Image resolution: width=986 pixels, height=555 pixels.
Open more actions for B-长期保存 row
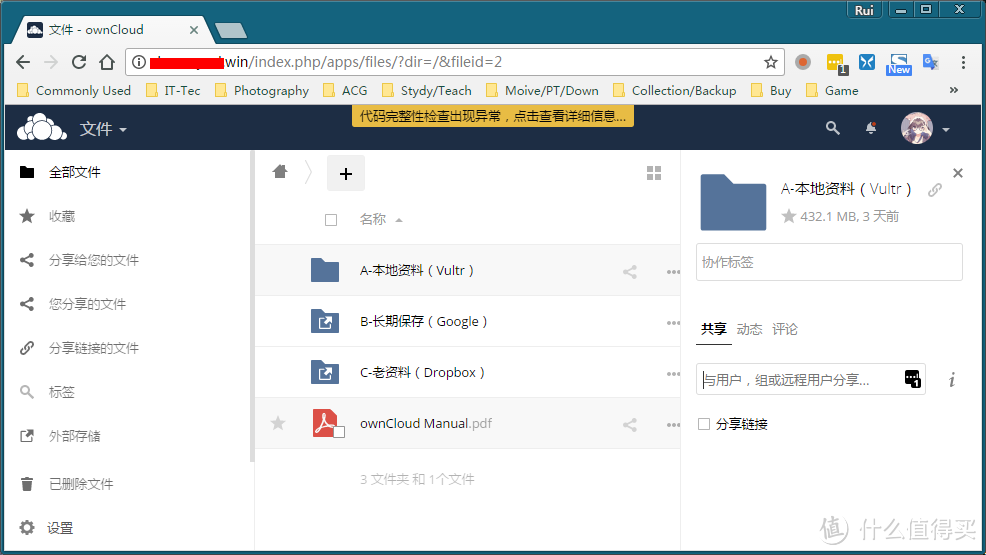[673, 322]
